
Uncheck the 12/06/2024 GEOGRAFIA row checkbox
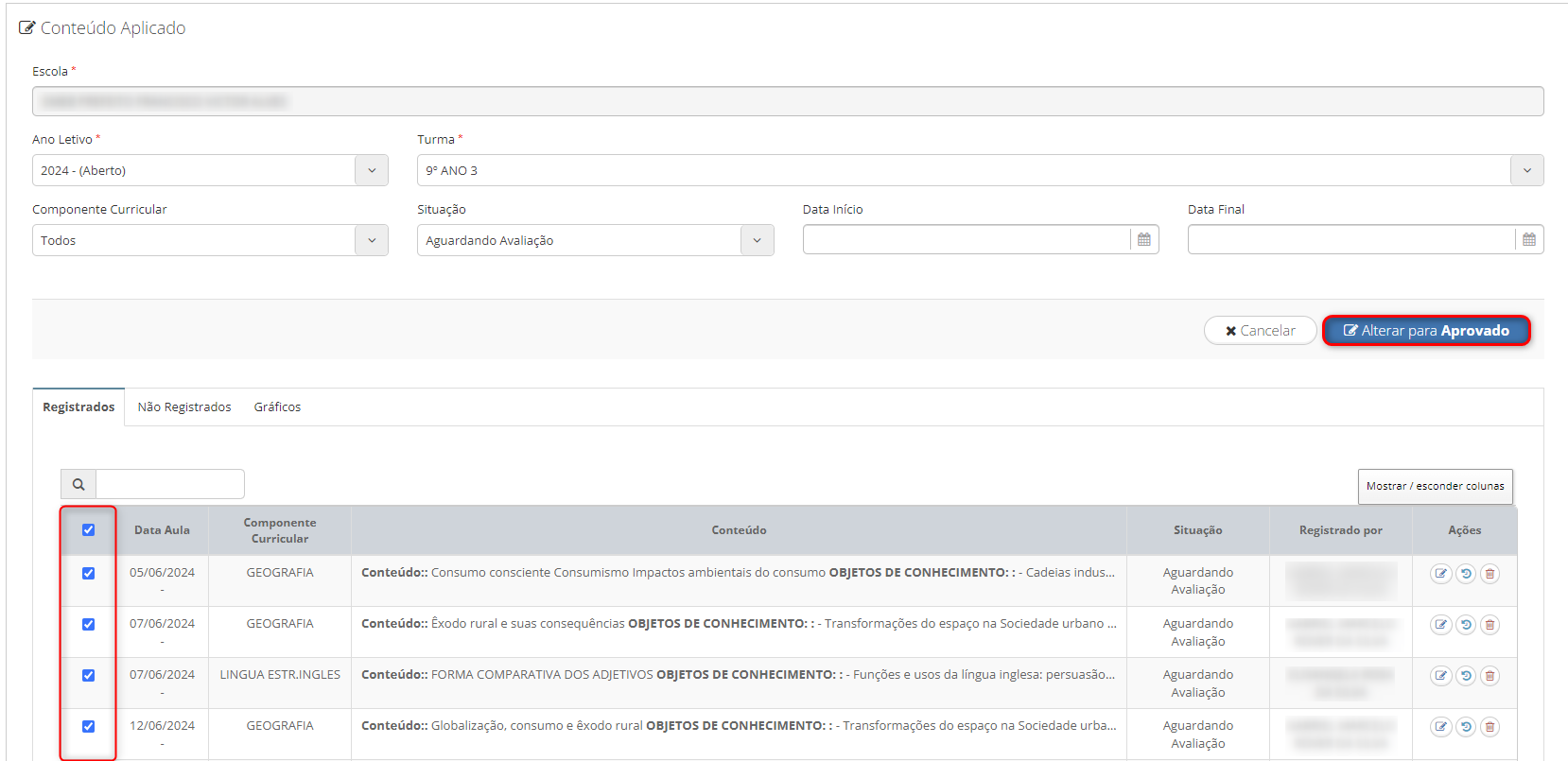pyautogui.click(x=88, y=727)
